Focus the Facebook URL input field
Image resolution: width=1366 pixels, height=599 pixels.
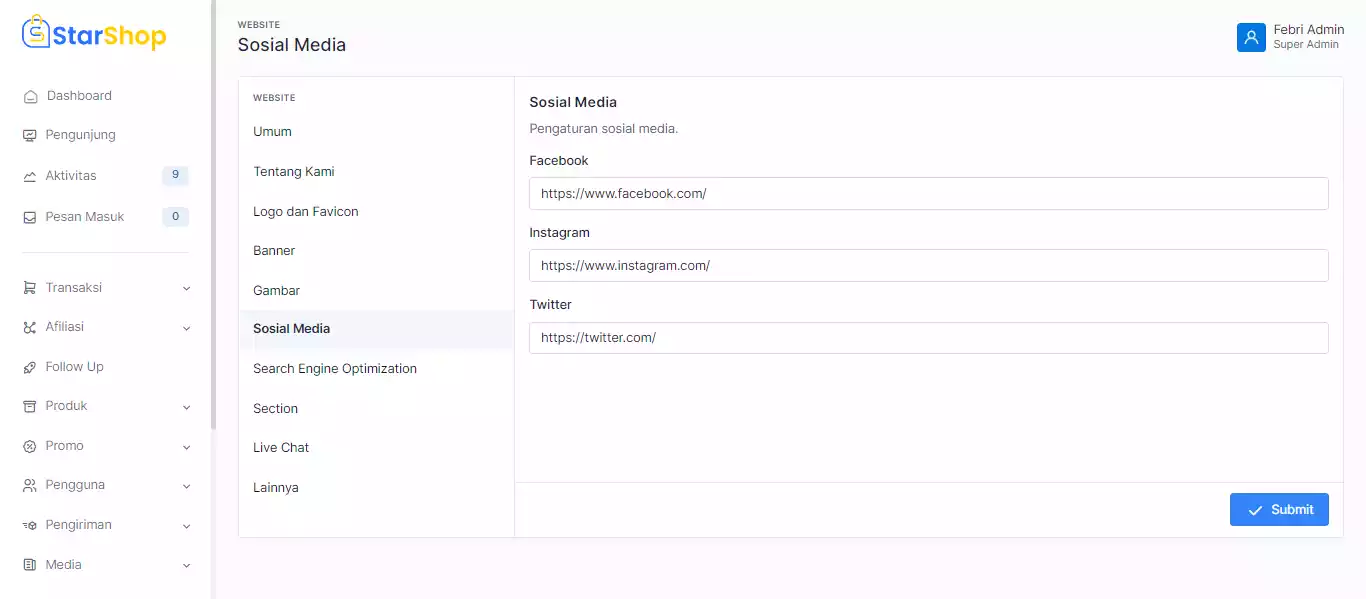click(928, 194)
